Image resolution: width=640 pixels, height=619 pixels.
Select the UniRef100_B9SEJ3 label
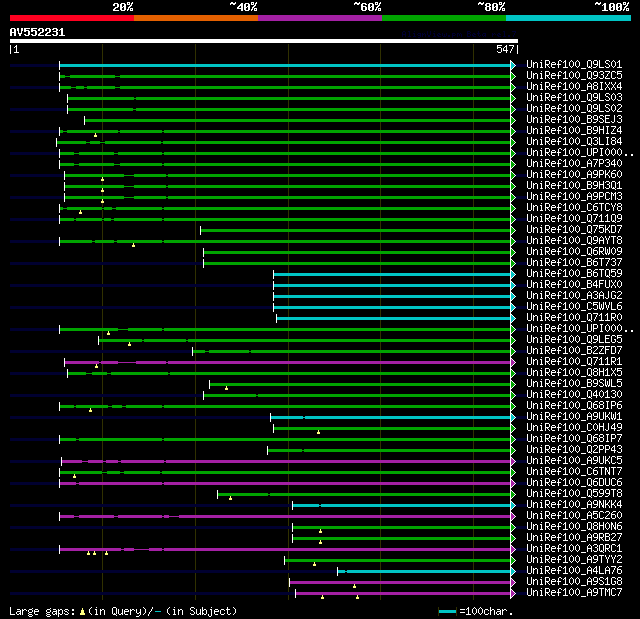[x=574, y=120]
